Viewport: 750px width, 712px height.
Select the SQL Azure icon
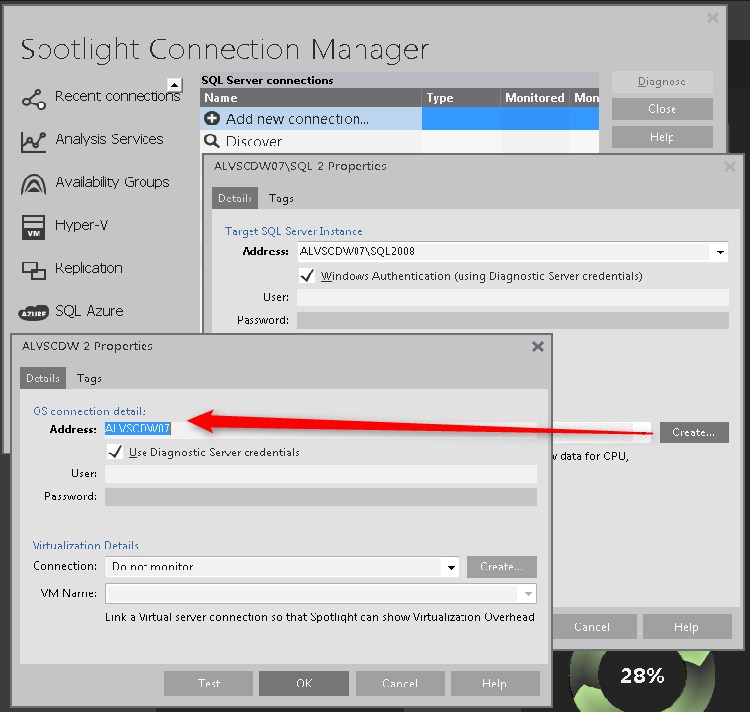point(33,312)
